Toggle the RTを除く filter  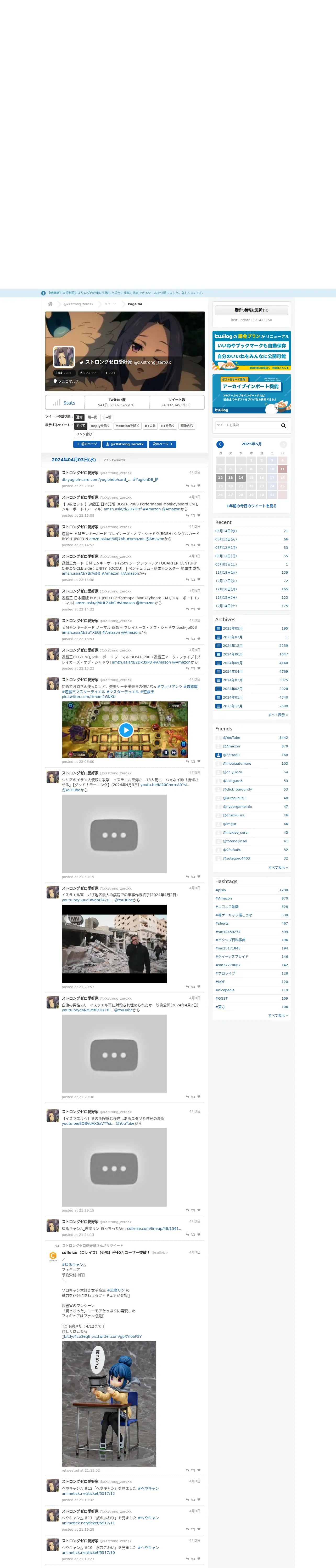pyautogui.click(x=168, y=426)
